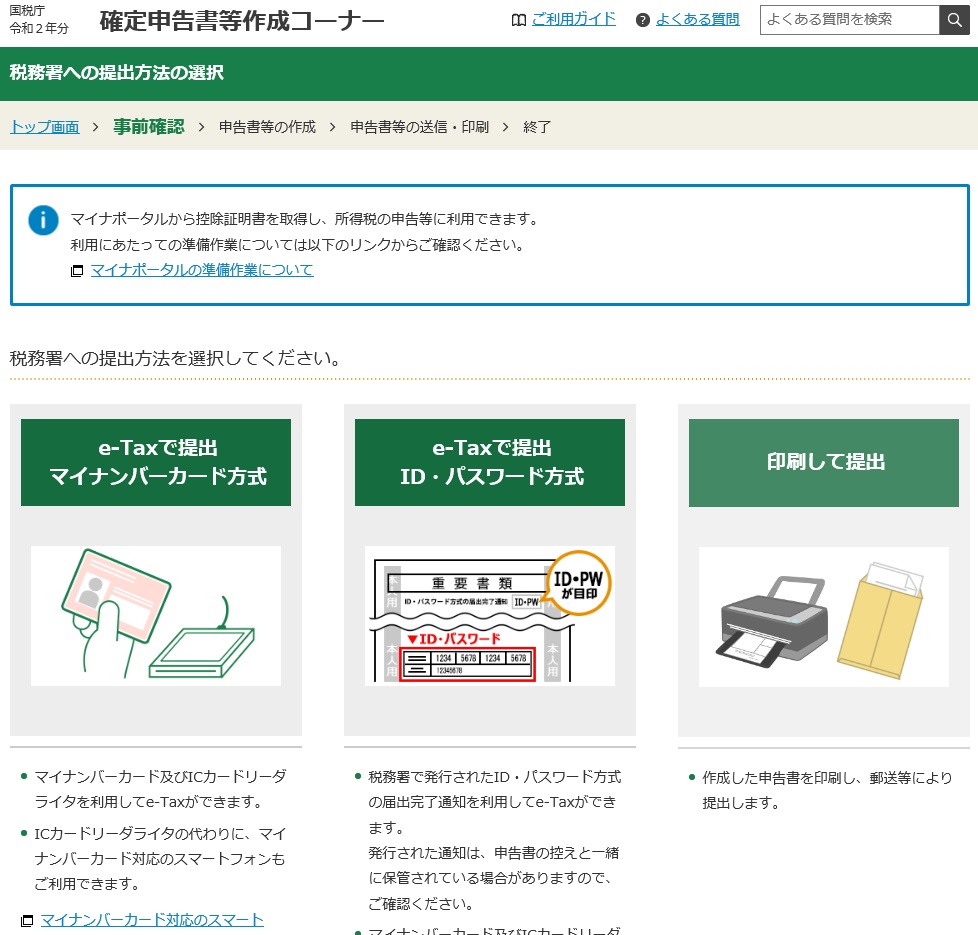Open マイナポータルの準備作業について link

202,270
